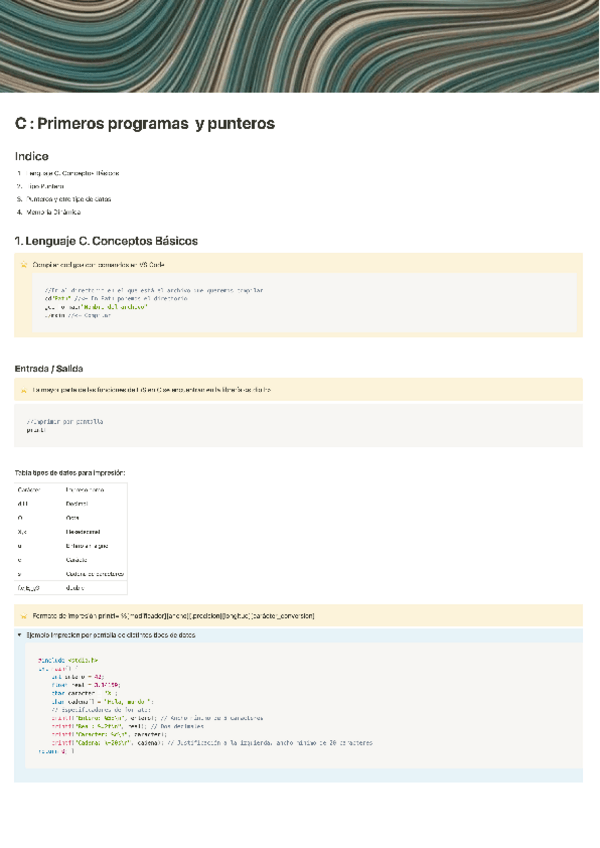Click the icon in the Entrada/Salida library callout
Screen dimensions: 600x848
pos(23,389)
